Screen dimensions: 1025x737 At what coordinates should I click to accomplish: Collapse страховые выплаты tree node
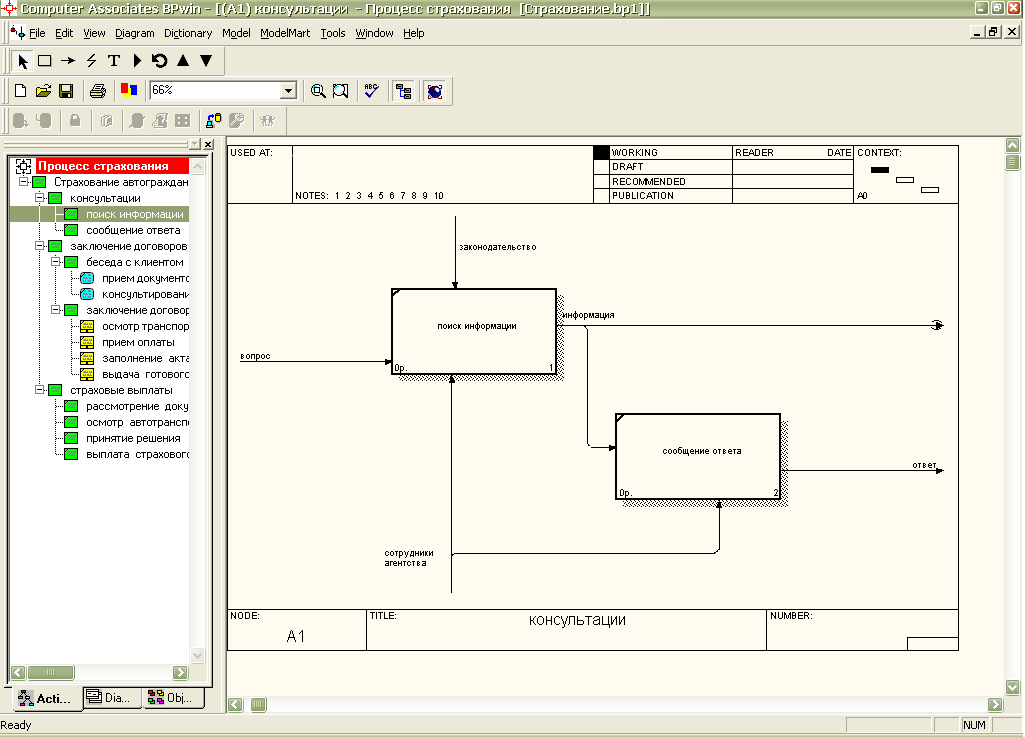pos(39,390)
